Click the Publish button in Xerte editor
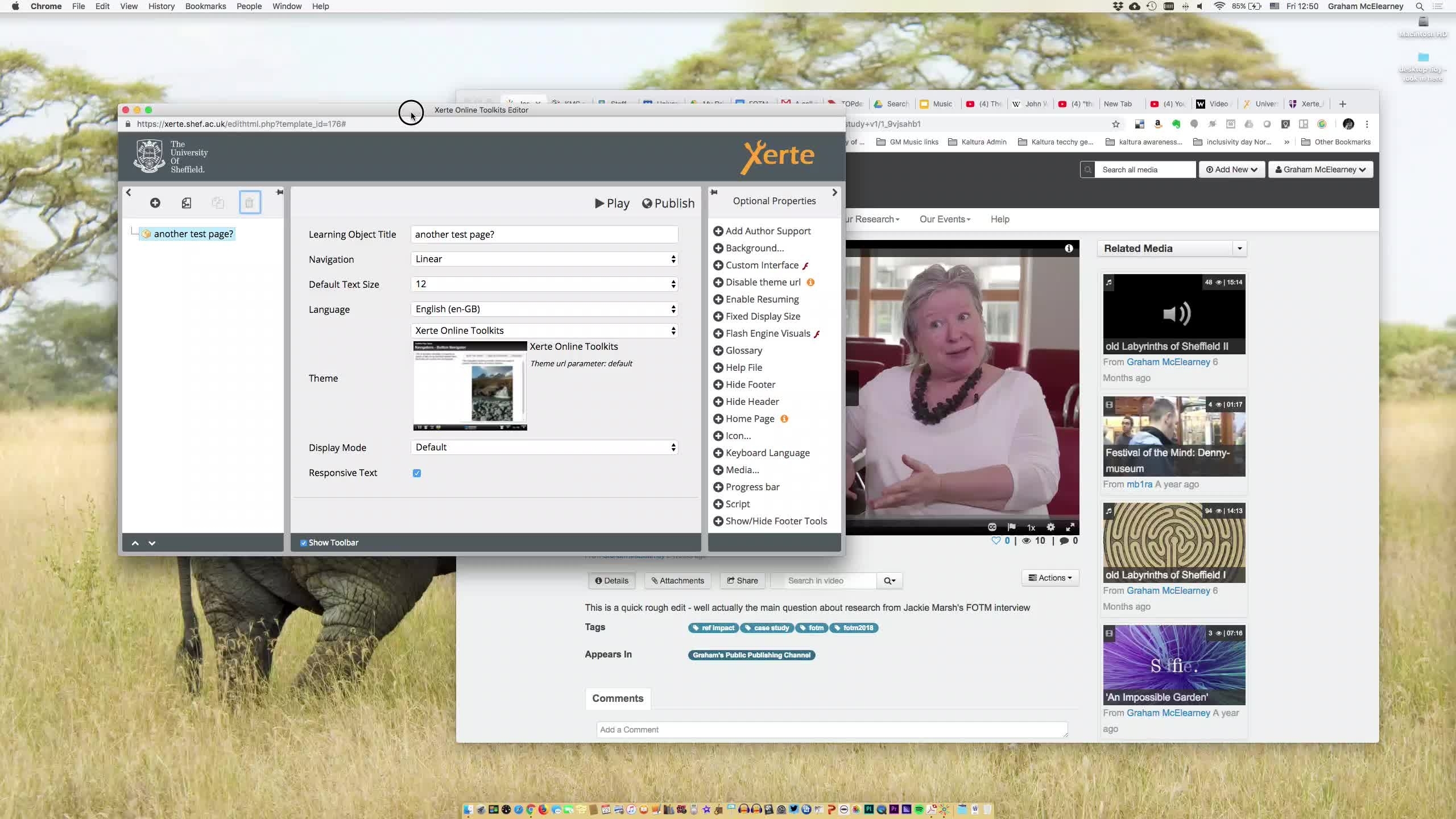1456x819 pixels. pyautogui.click(x=668, y=204)
